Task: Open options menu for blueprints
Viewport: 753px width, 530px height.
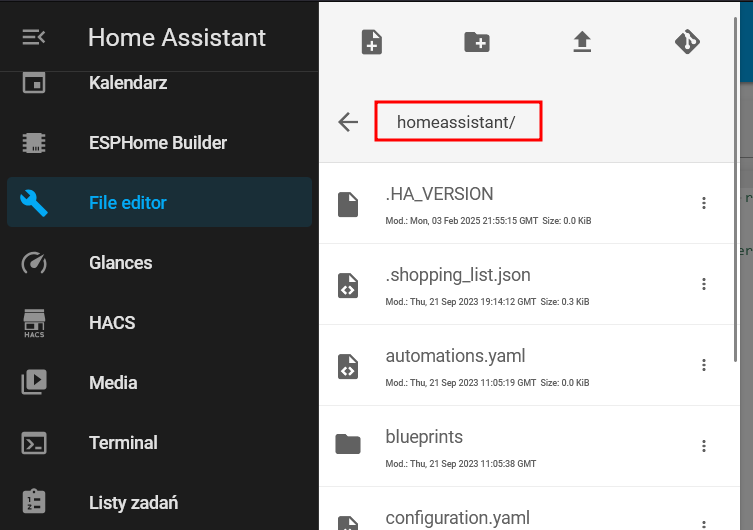Action: tap(704, 446)
